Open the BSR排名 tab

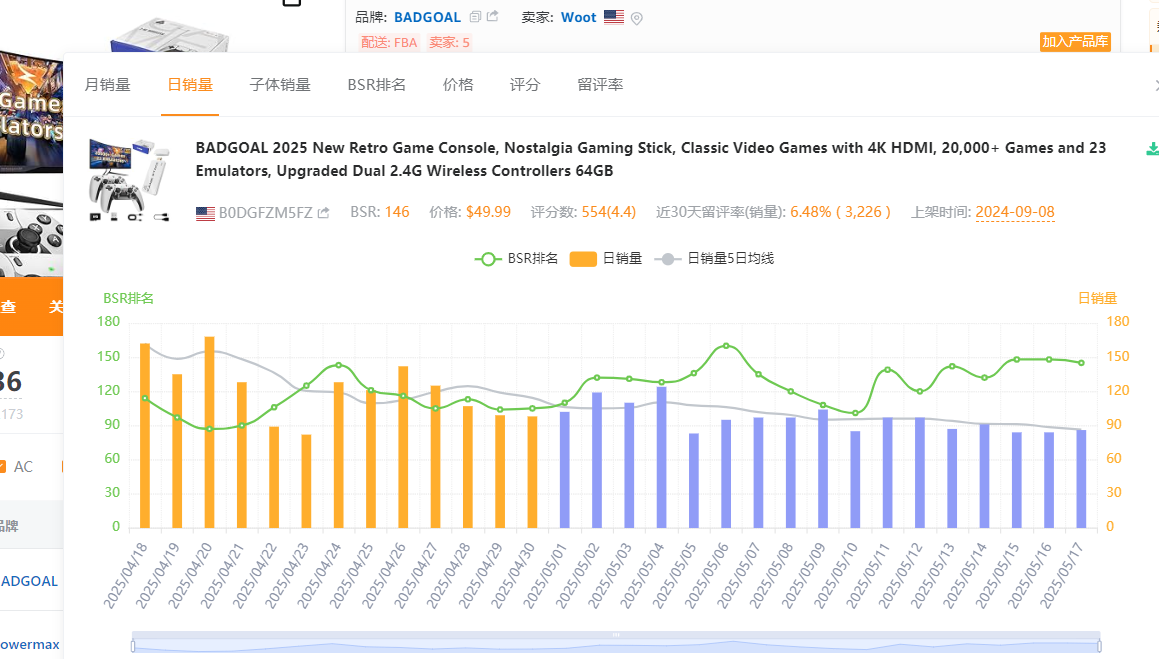pos(376,85)
